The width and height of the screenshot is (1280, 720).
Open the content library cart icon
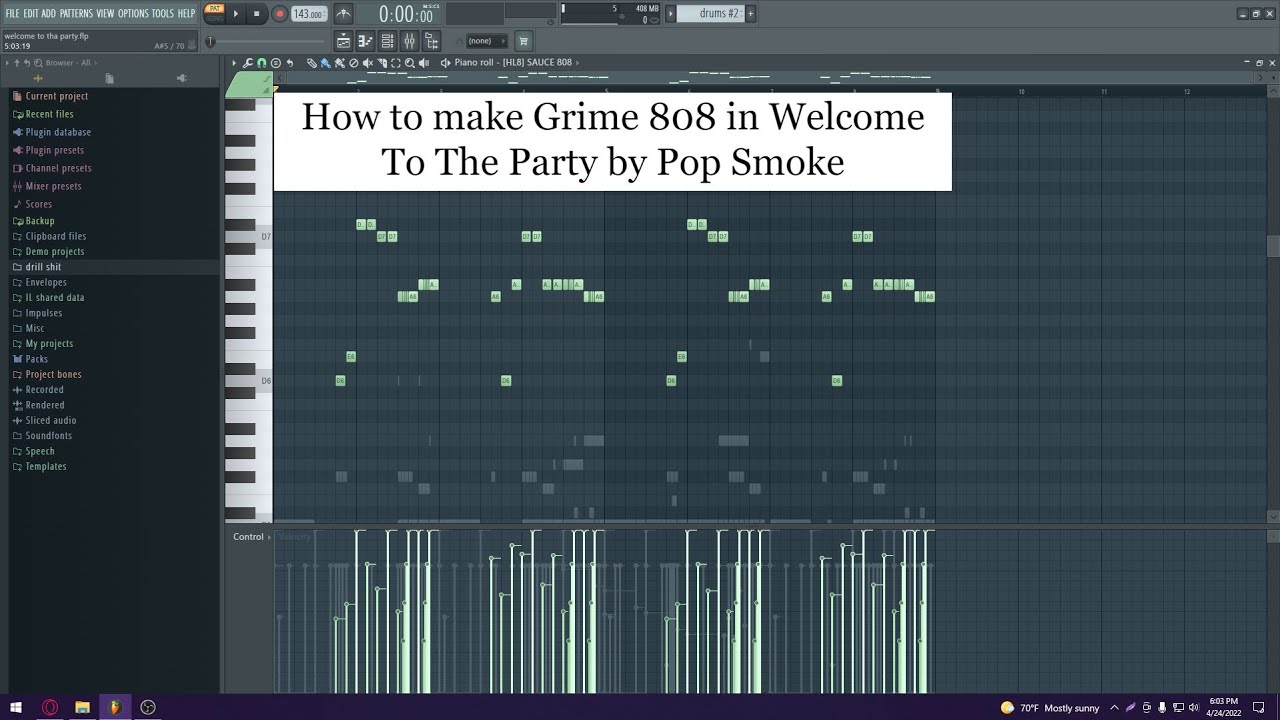523,41
